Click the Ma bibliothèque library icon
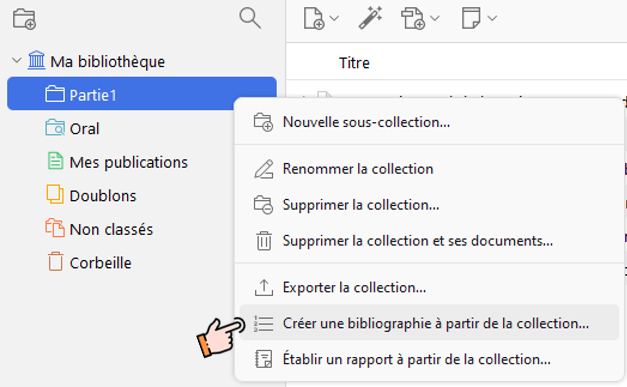The image size is (627, 387). (36, 60)
